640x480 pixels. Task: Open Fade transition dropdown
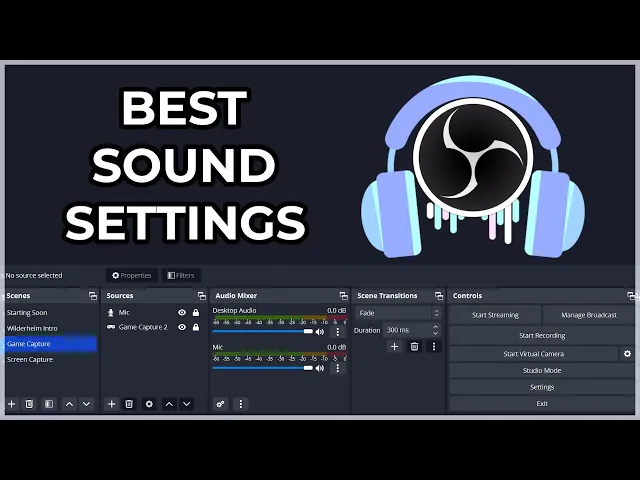click(398, 313)
